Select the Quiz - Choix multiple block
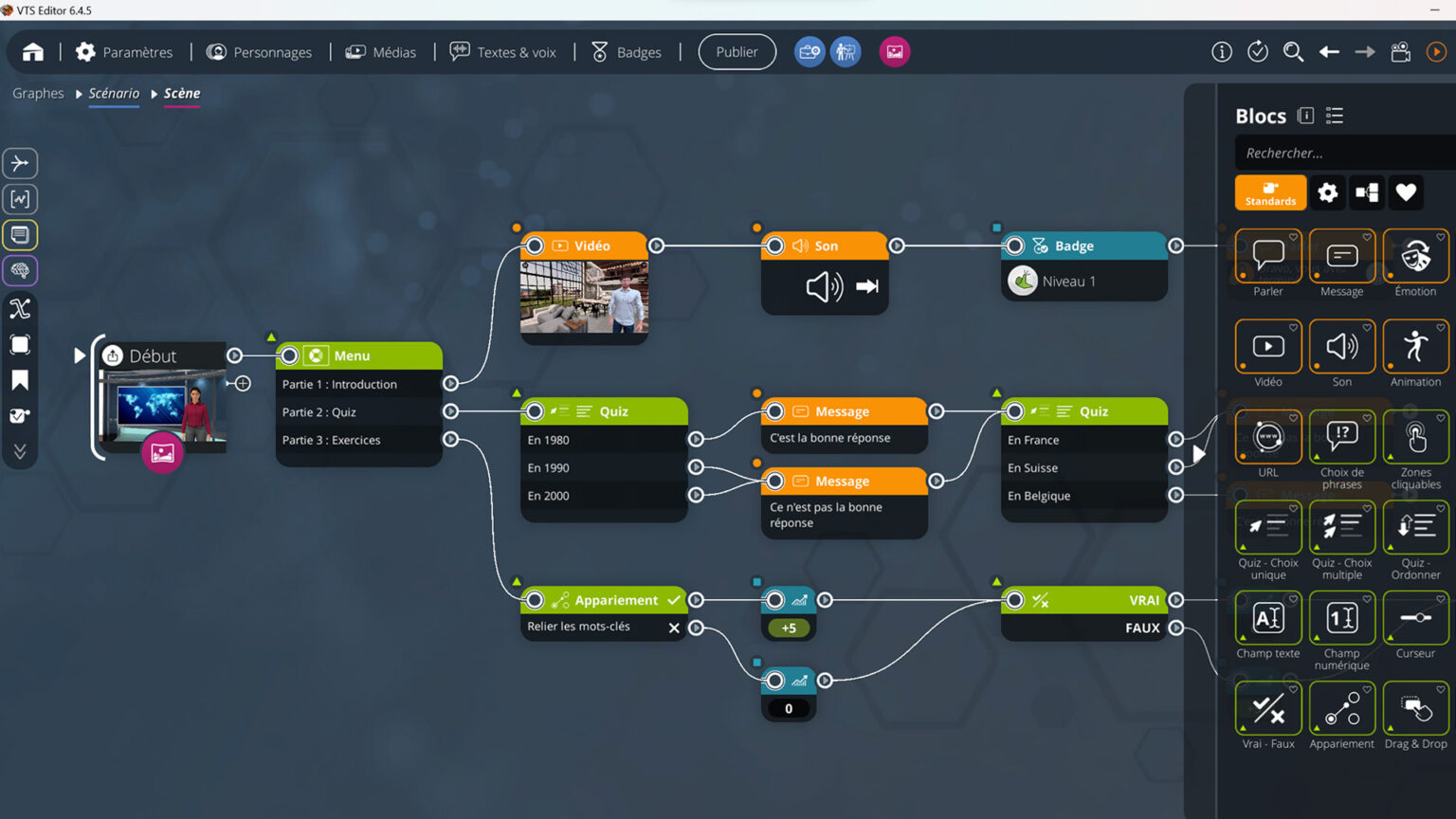Screen dimensions: 1456x819 (1341, 528)
